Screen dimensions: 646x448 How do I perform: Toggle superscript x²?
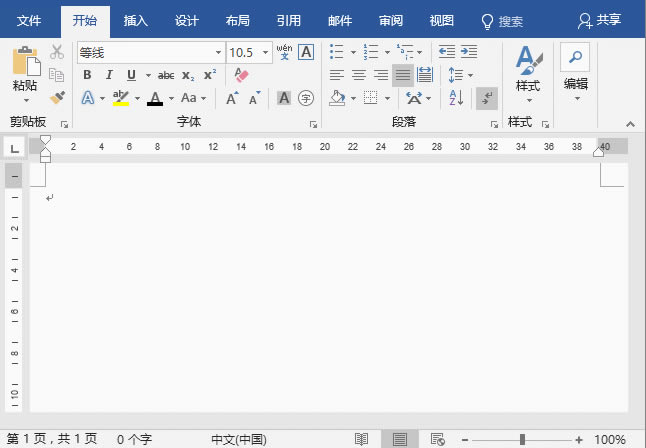210,75
